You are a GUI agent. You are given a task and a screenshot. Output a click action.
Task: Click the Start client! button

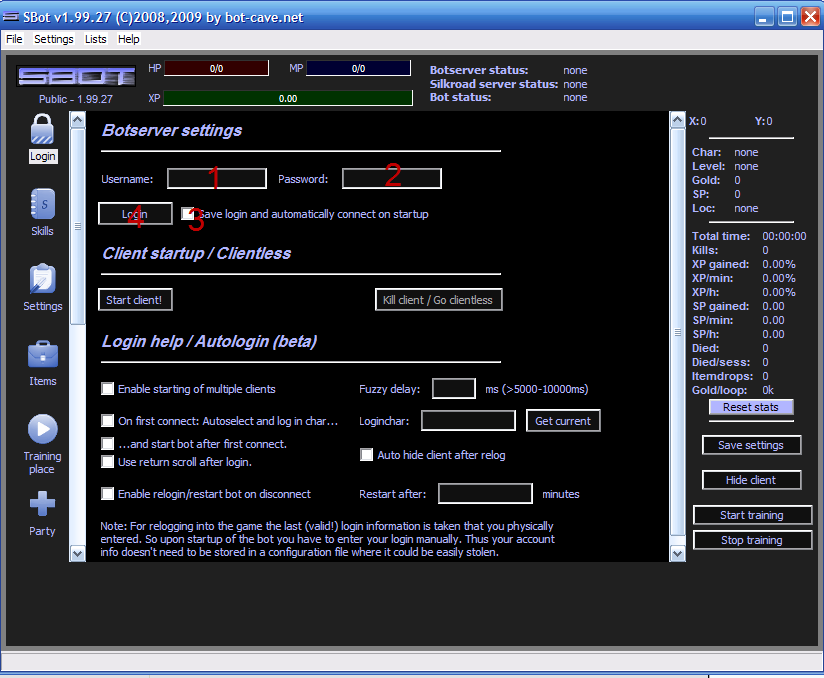135,300
